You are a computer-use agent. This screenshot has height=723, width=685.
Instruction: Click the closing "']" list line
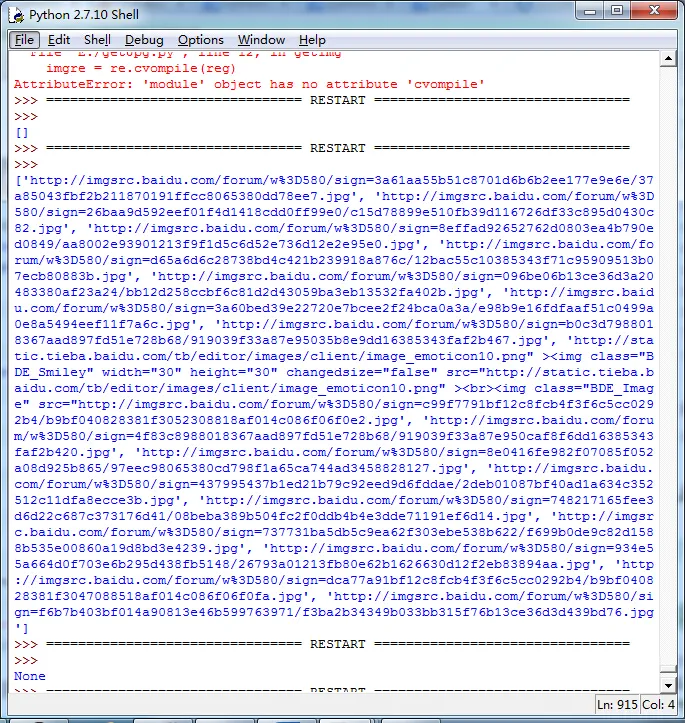point(22,628)
